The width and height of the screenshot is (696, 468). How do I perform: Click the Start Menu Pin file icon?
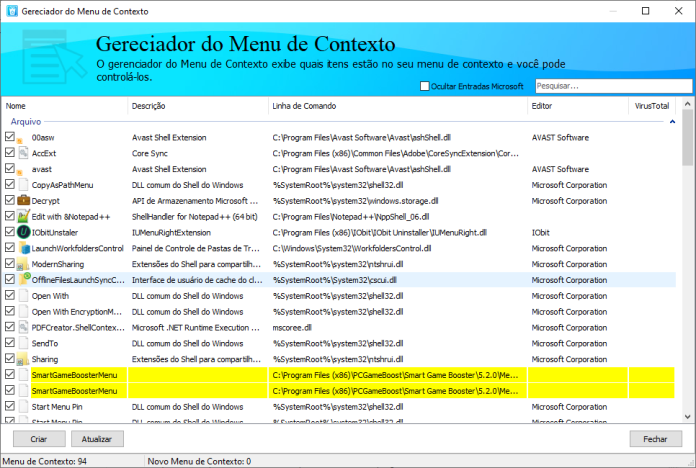(x=24, y=407)
